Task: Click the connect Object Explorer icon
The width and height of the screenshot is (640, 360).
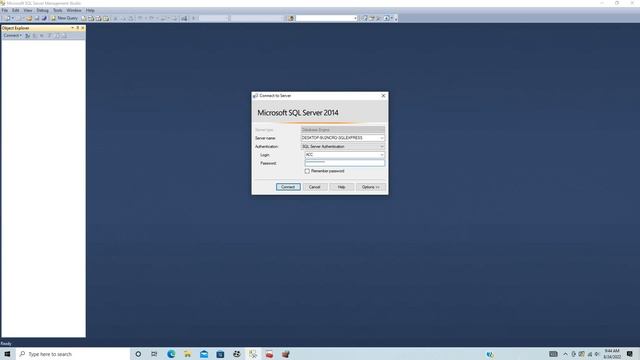Action: click(x=27, y=36)
